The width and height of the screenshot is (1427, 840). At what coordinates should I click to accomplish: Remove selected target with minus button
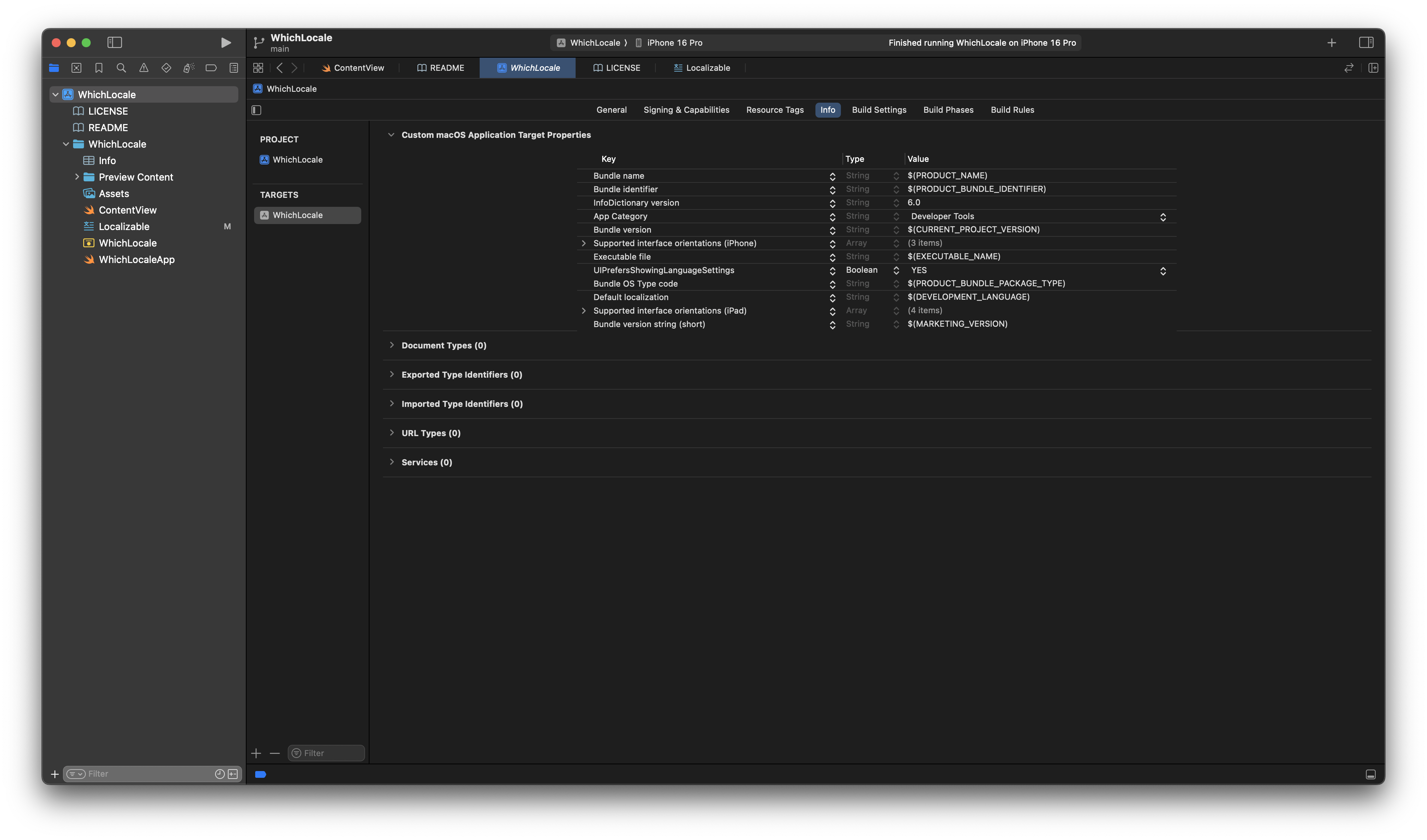click(275, 753)
